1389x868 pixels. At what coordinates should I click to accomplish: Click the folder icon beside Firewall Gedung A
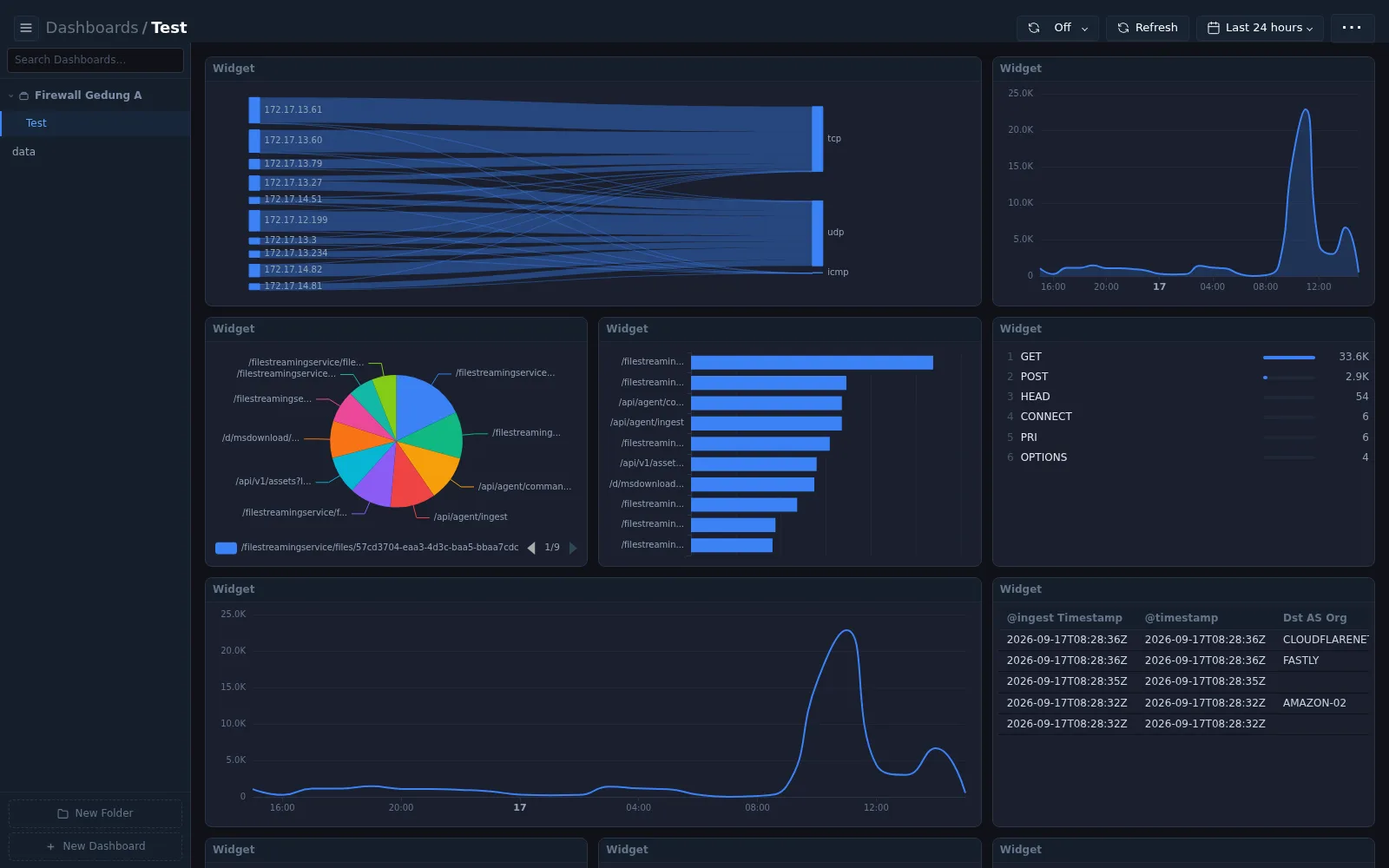(x=24, y=95)
